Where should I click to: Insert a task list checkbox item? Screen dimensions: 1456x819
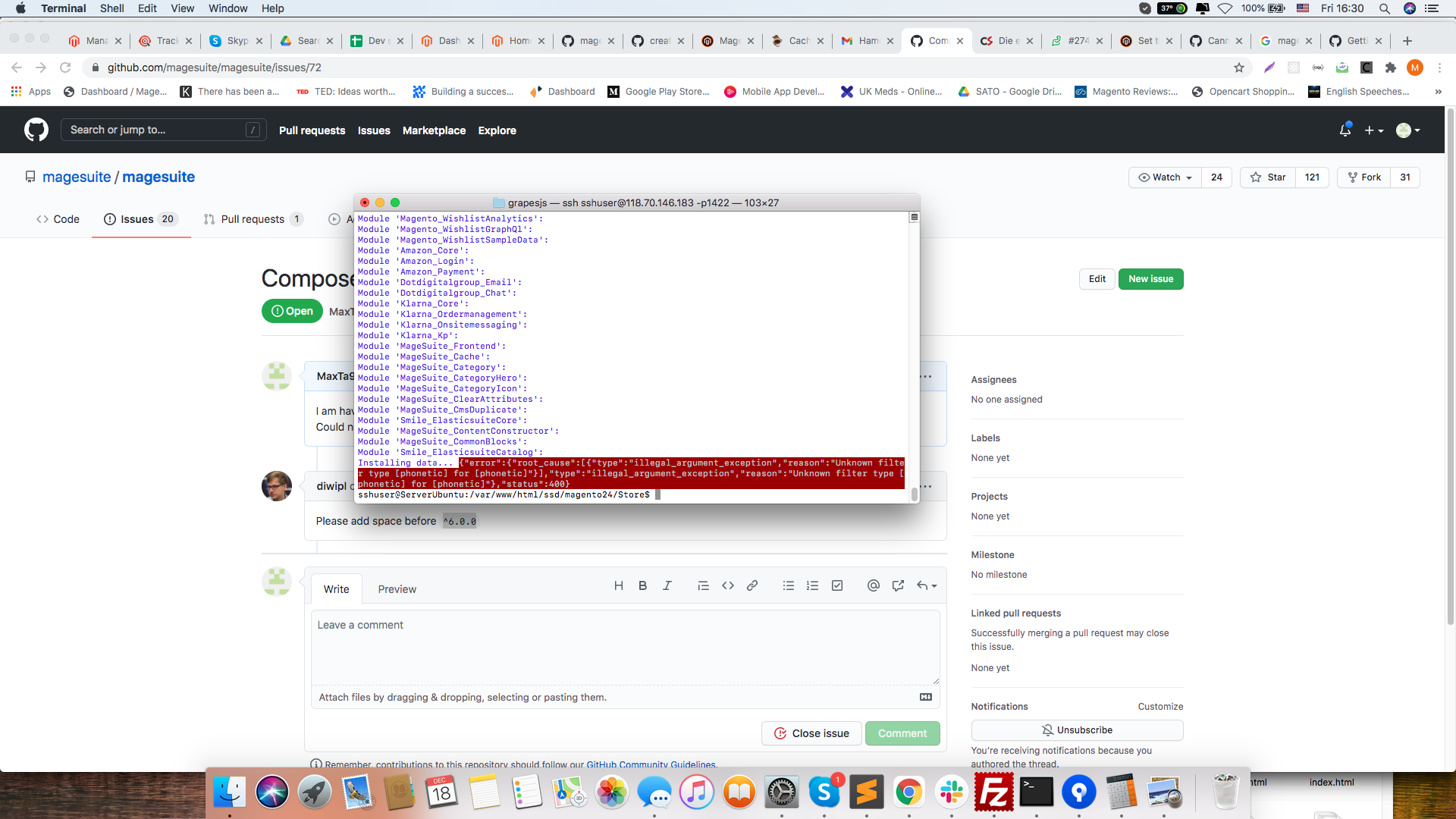click(837, 585)
